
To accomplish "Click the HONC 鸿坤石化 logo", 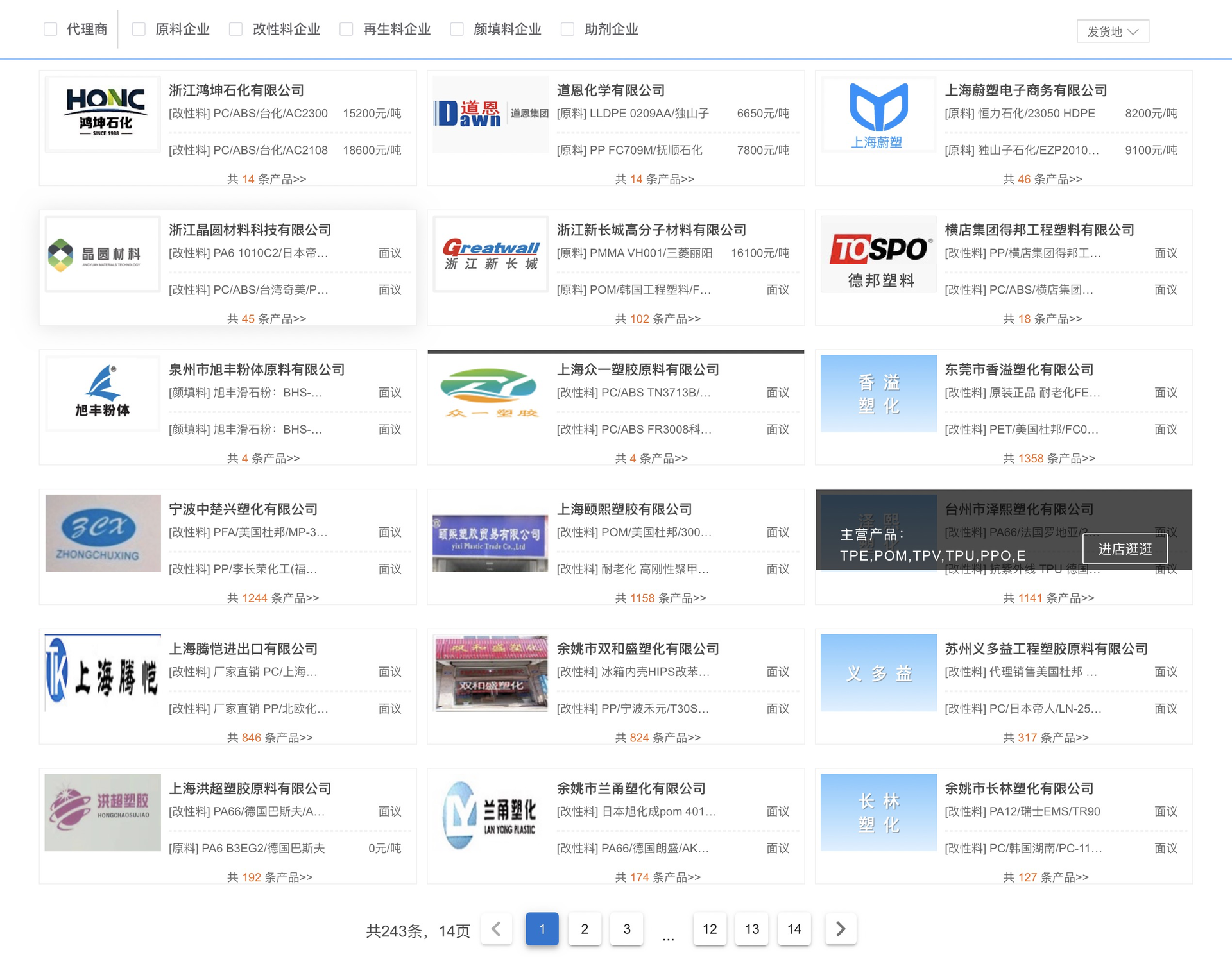I will click(x=103, y=114).
